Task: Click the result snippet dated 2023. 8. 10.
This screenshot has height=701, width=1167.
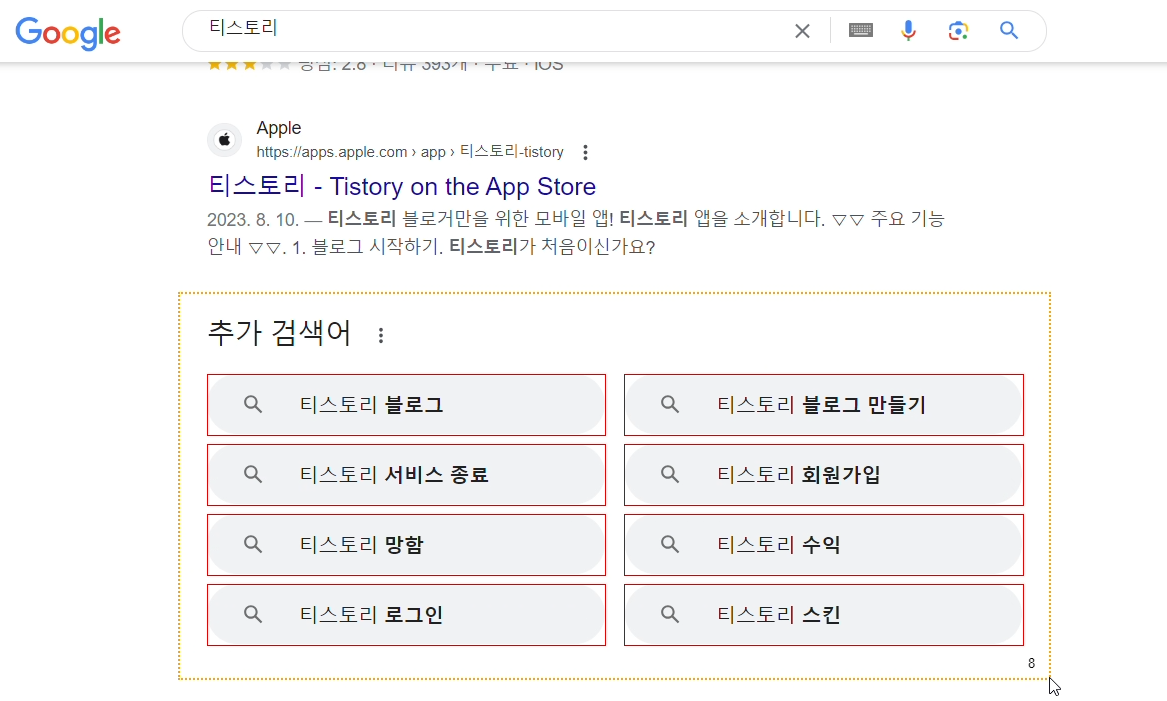Action: coord(575,233)
